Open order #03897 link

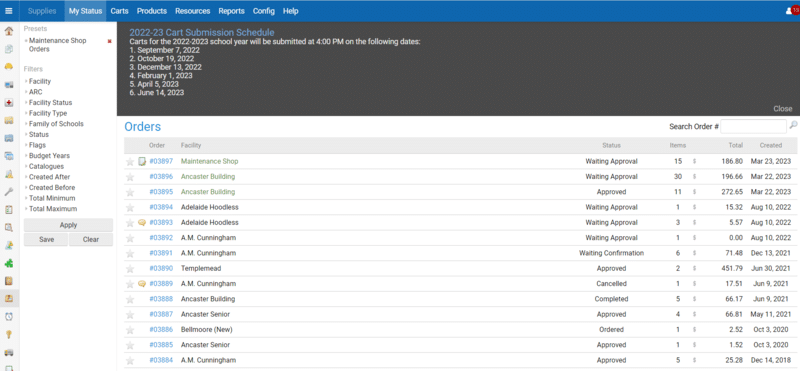tap(161, 161)
